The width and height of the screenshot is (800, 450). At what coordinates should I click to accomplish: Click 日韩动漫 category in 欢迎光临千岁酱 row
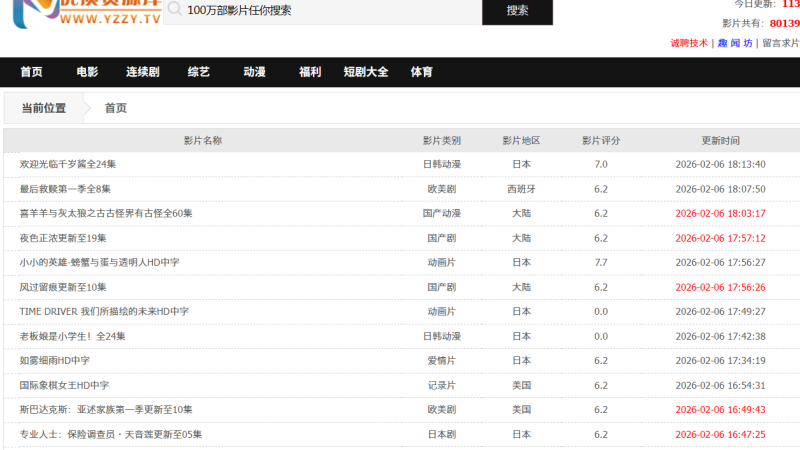pos(442,164)
